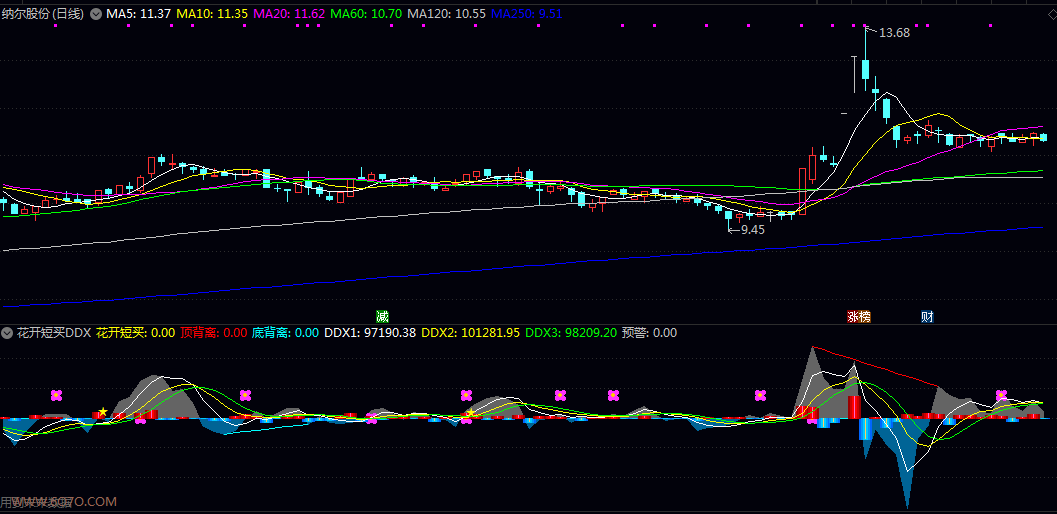The width and height of the screenshot is (1057, 514).
Task: Select the green DDX3 value label
Action: [571, 333]
